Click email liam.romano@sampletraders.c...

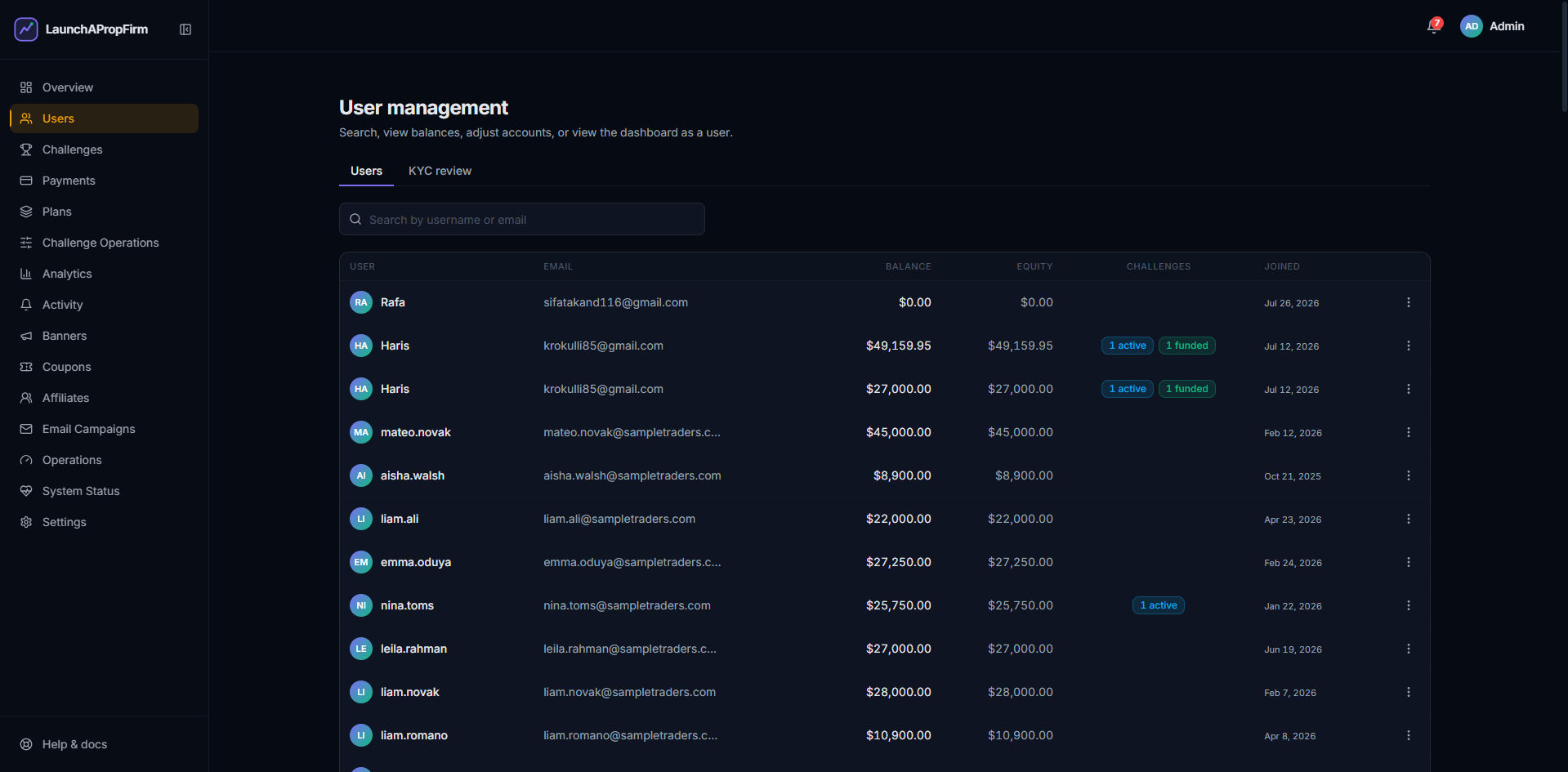click(630, 735)
